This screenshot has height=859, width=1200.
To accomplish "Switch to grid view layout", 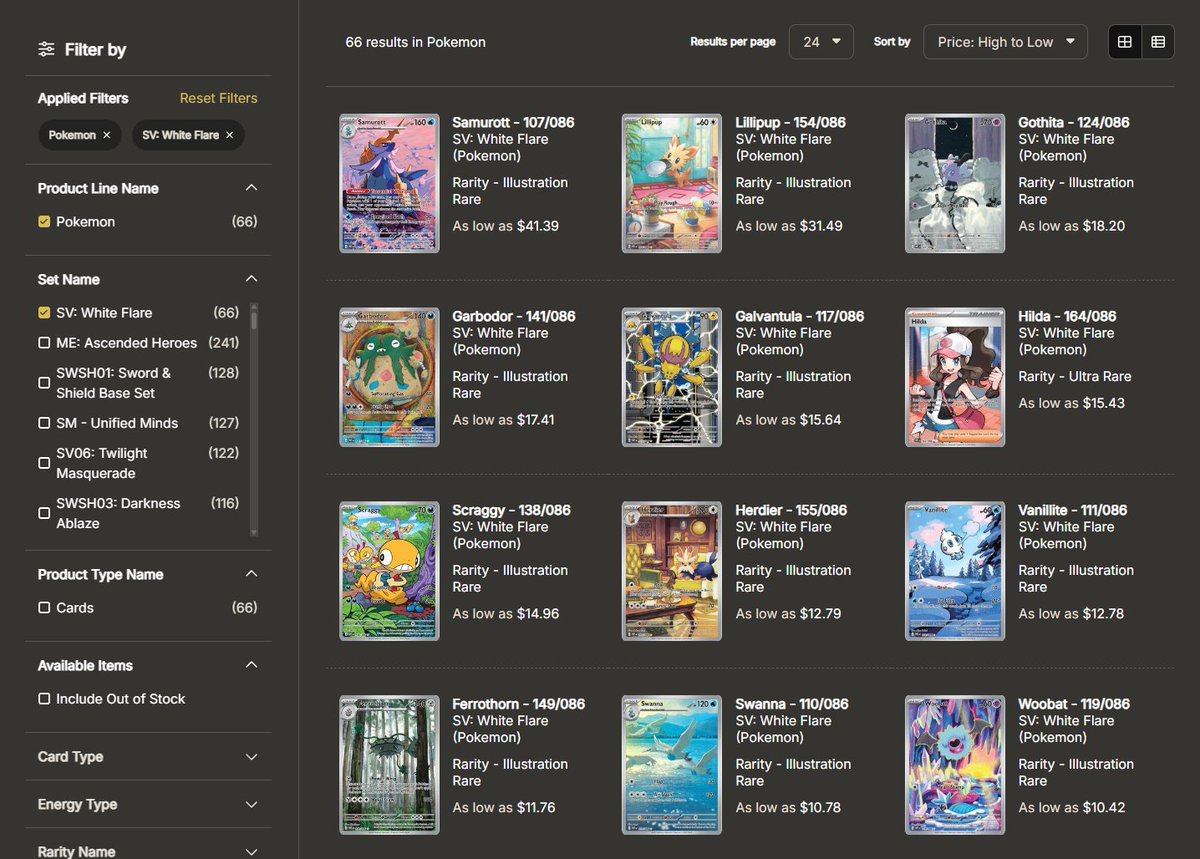I will pos(1125,42).
